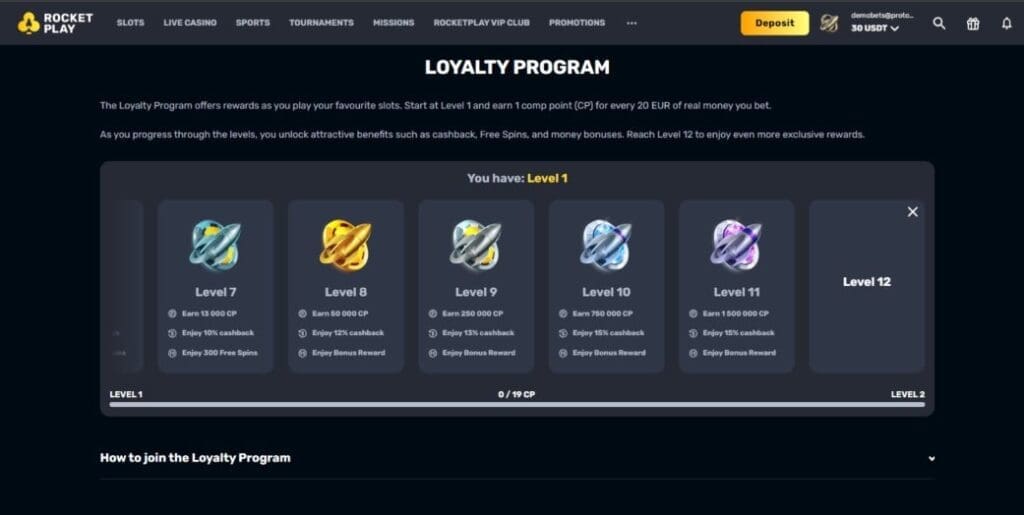The image size is (1024, 515).
Task: Go to the Live Casino section
Action: 190,23
